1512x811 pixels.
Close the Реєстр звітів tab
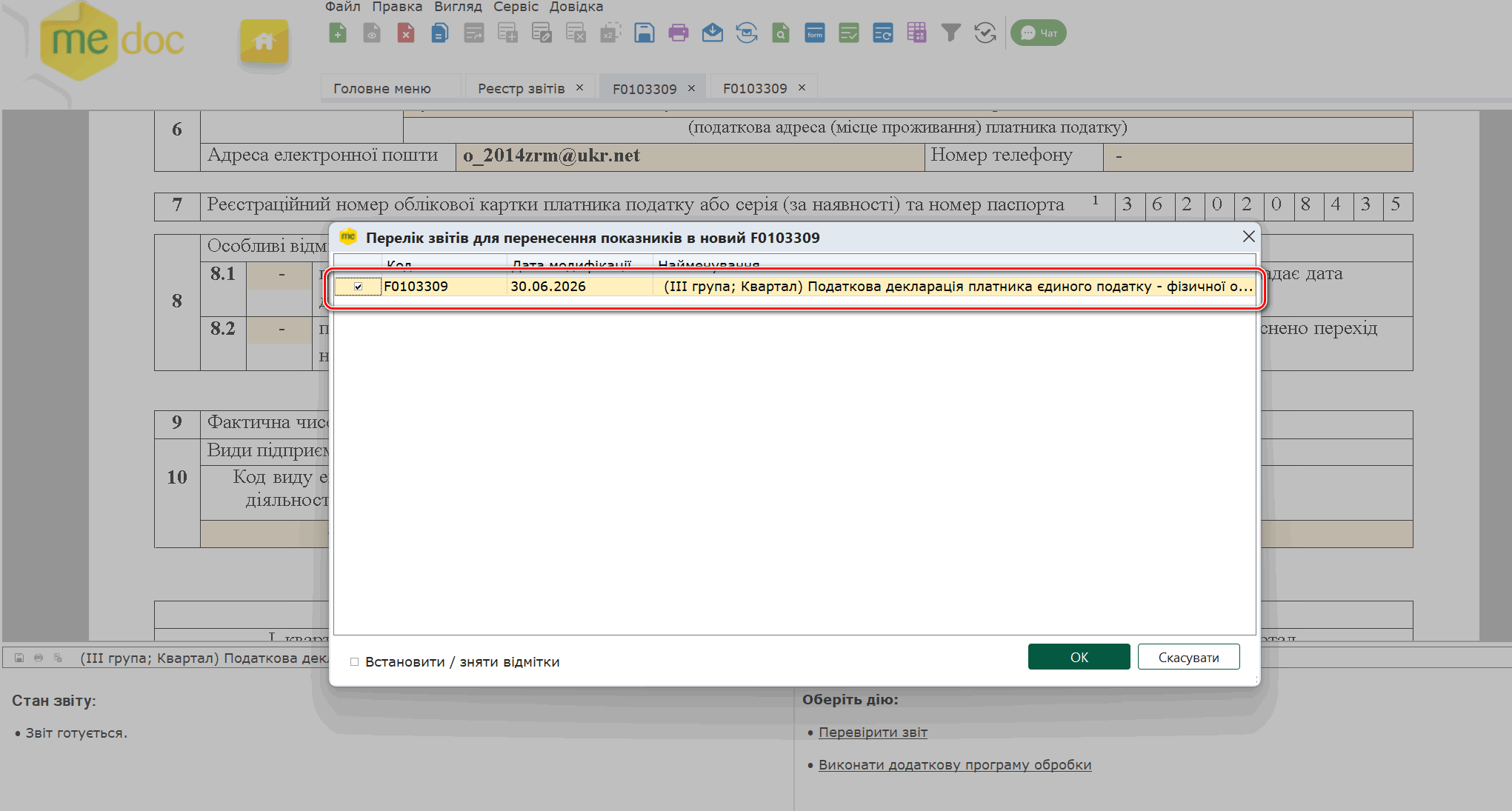(580, 87)
